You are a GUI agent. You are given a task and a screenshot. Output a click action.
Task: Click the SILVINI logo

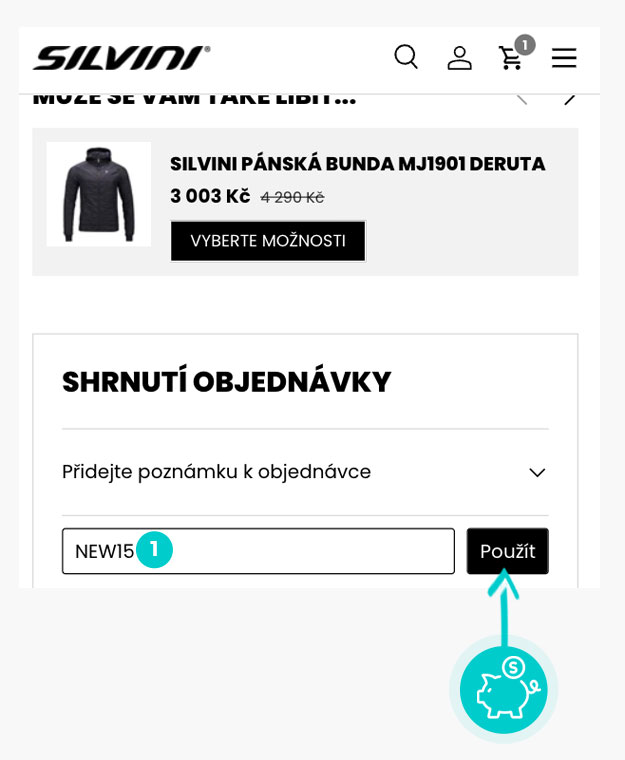pyautogui.click(x=121, y=58)
